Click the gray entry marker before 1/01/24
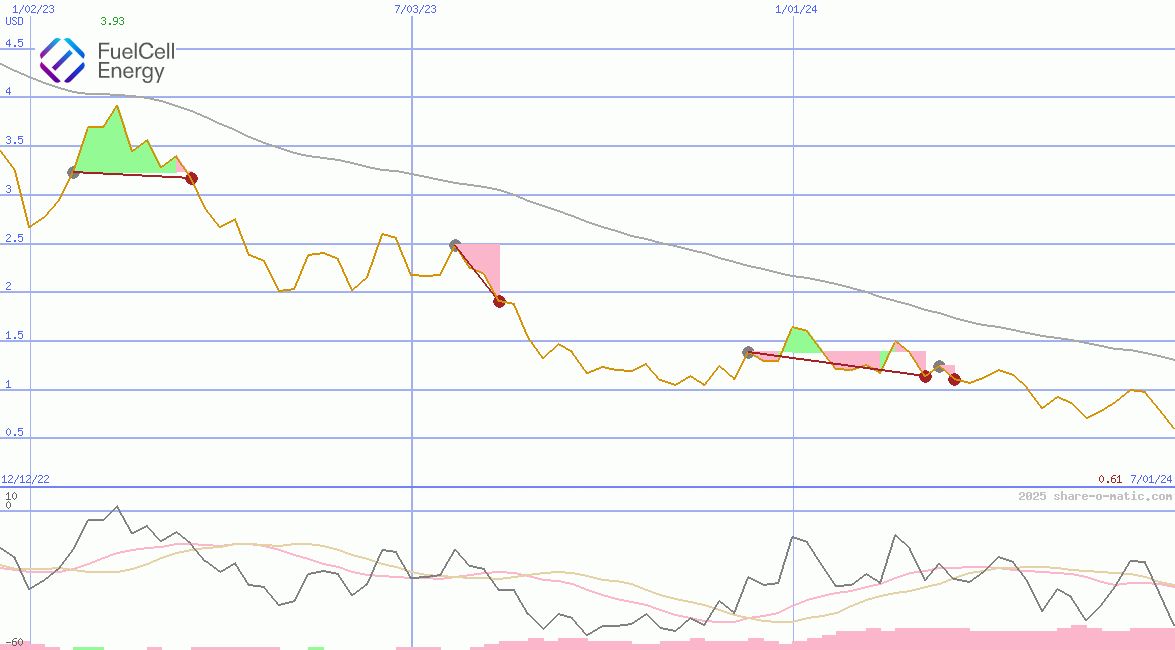The width and height of the screenshot is (1175, 650). coord(748,352)
